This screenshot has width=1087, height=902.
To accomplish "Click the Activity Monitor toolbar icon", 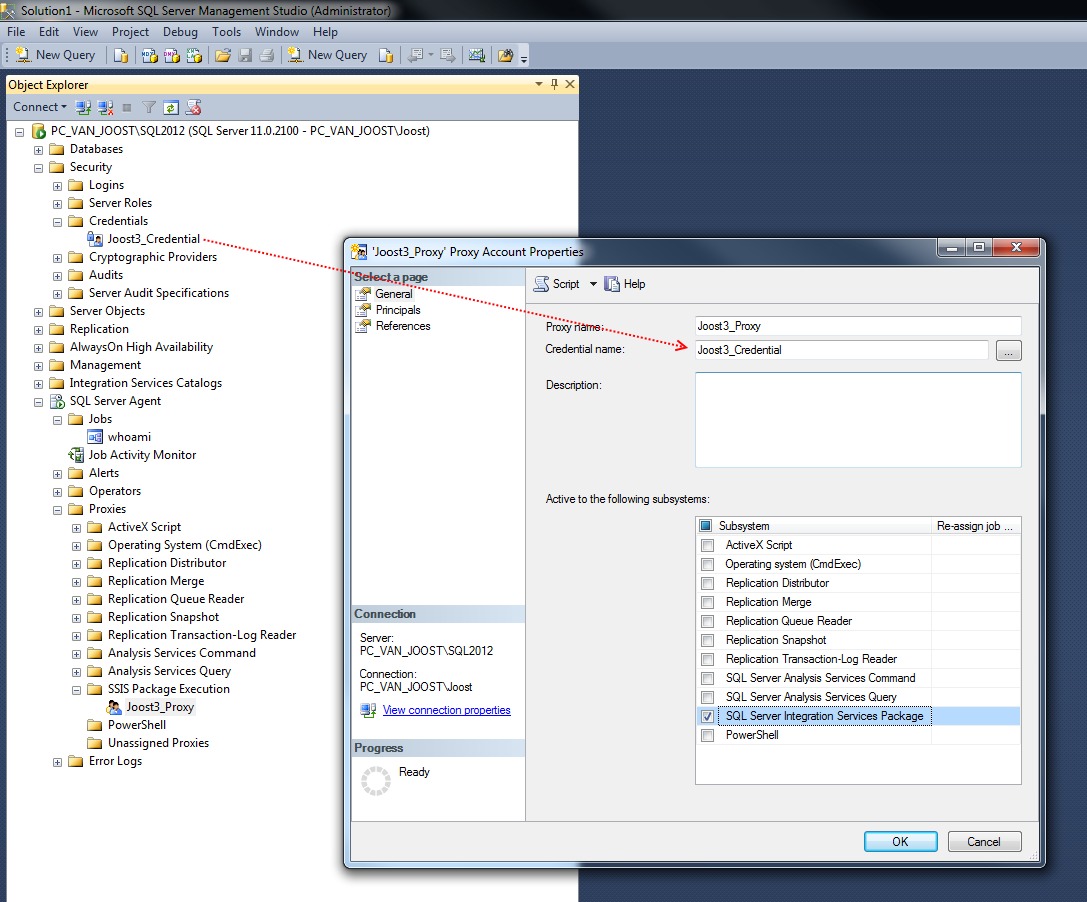I will pos(476,55).
